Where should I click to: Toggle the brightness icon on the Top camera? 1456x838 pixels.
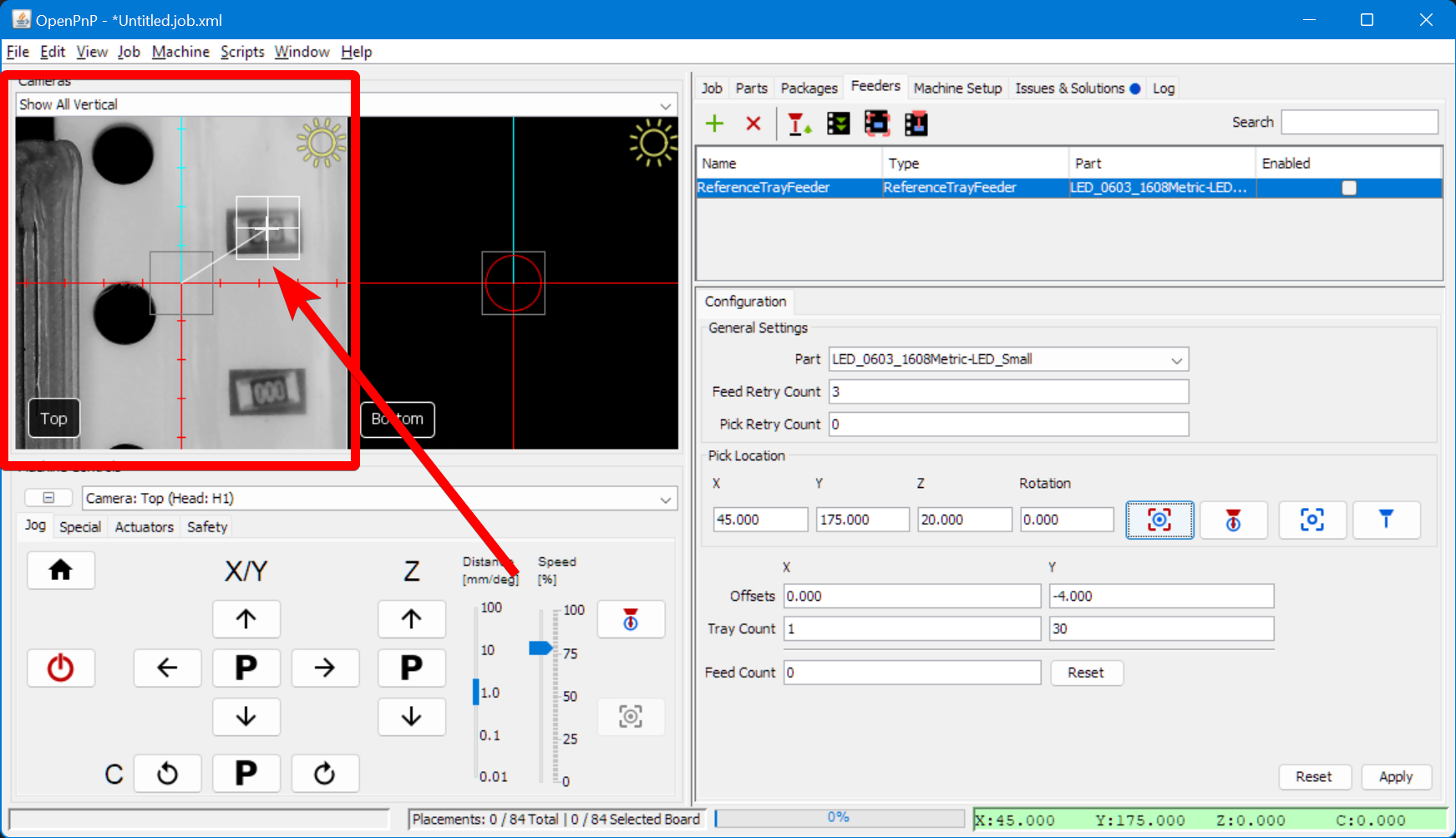(x=320, y=144)
